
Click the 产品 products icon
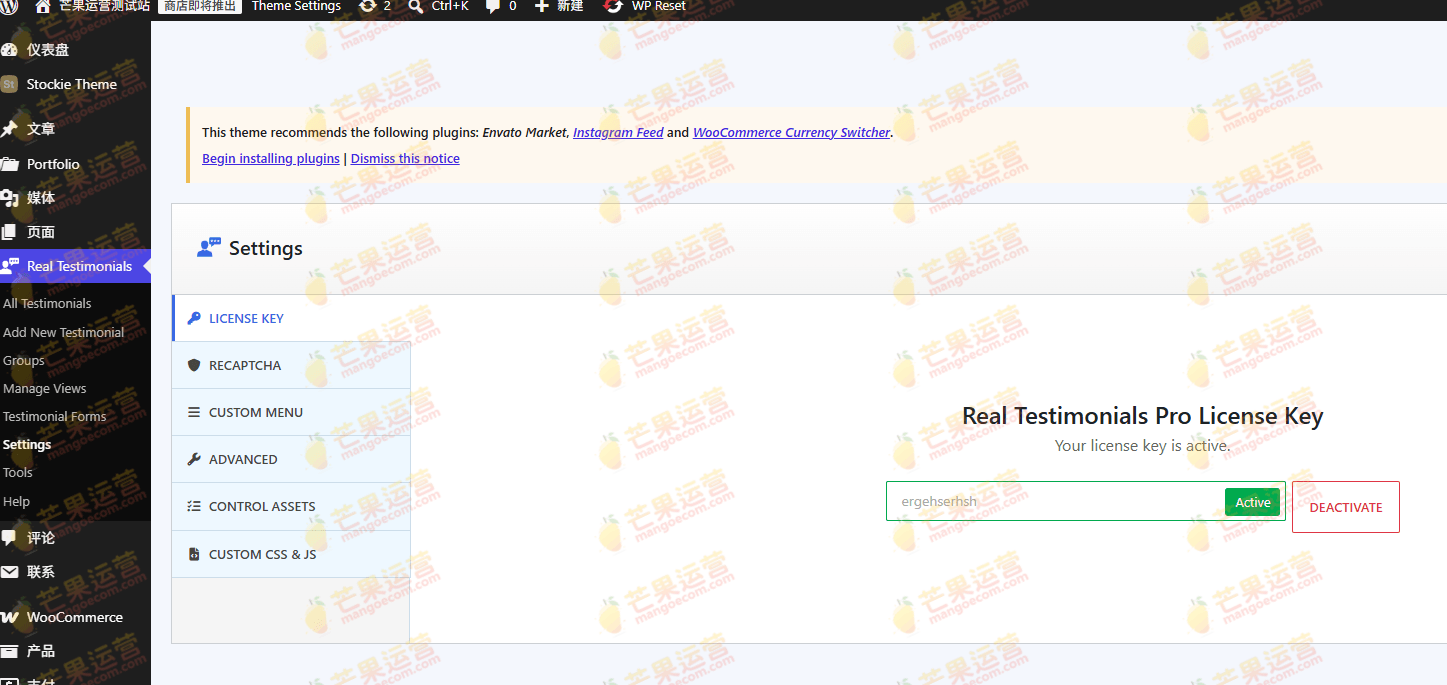(x=9, y=651)
